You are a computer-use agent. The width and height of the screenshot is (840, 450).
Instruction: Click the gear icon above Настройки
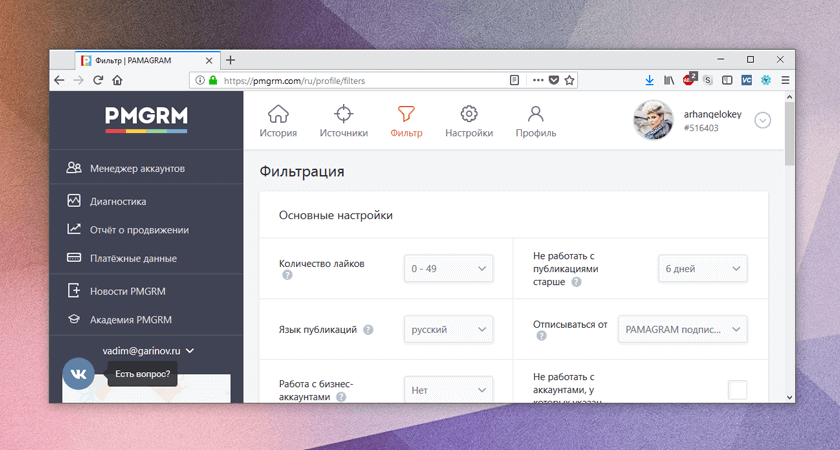(469, 114)
